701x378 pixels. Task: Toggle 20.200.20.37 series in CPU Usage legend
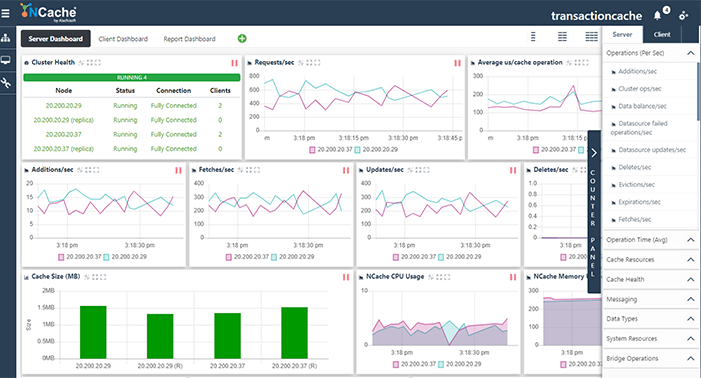(x=414, y=364)
